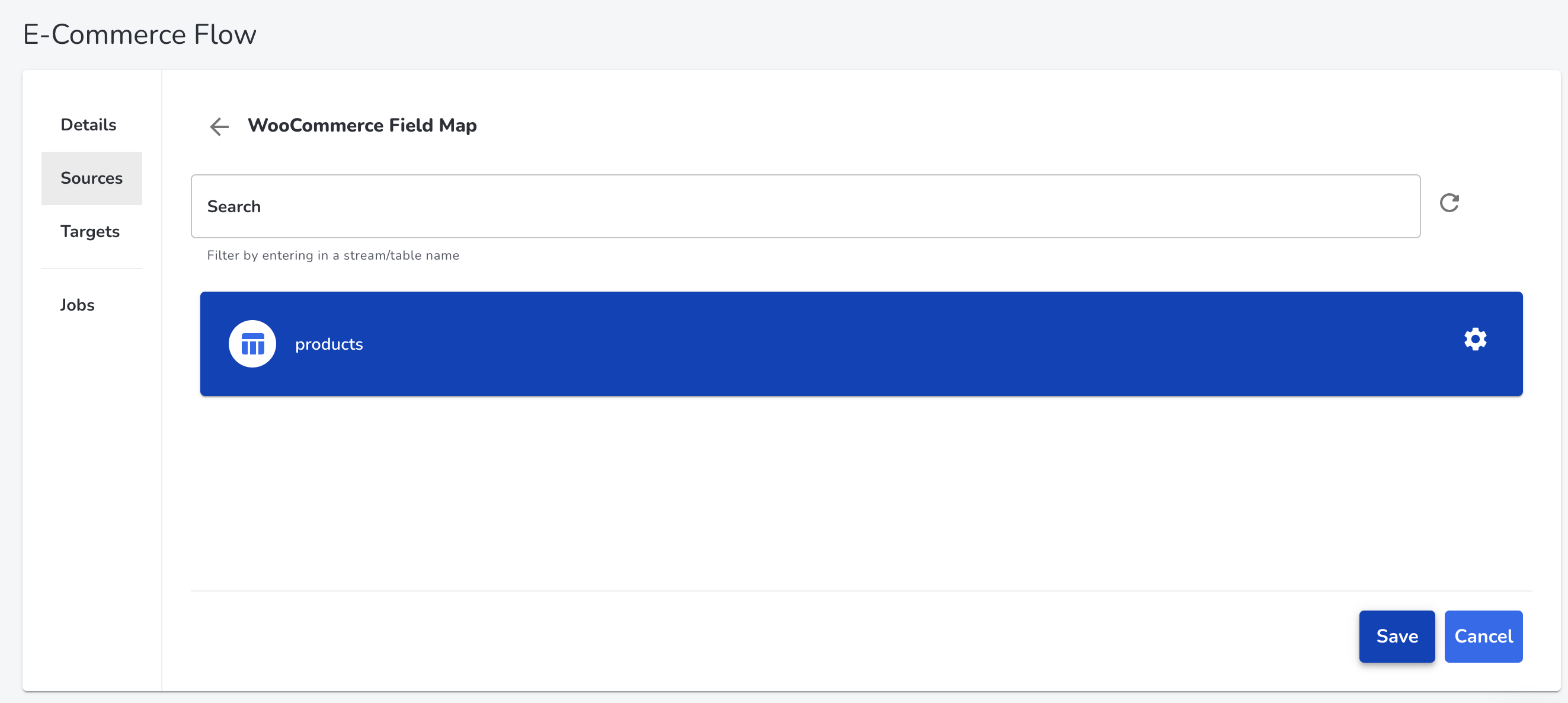The height and width of the screenshot is (703, 1568).
Task: Click sidebar divider between Targets and Jobs
Action: [x=91, y=269]
